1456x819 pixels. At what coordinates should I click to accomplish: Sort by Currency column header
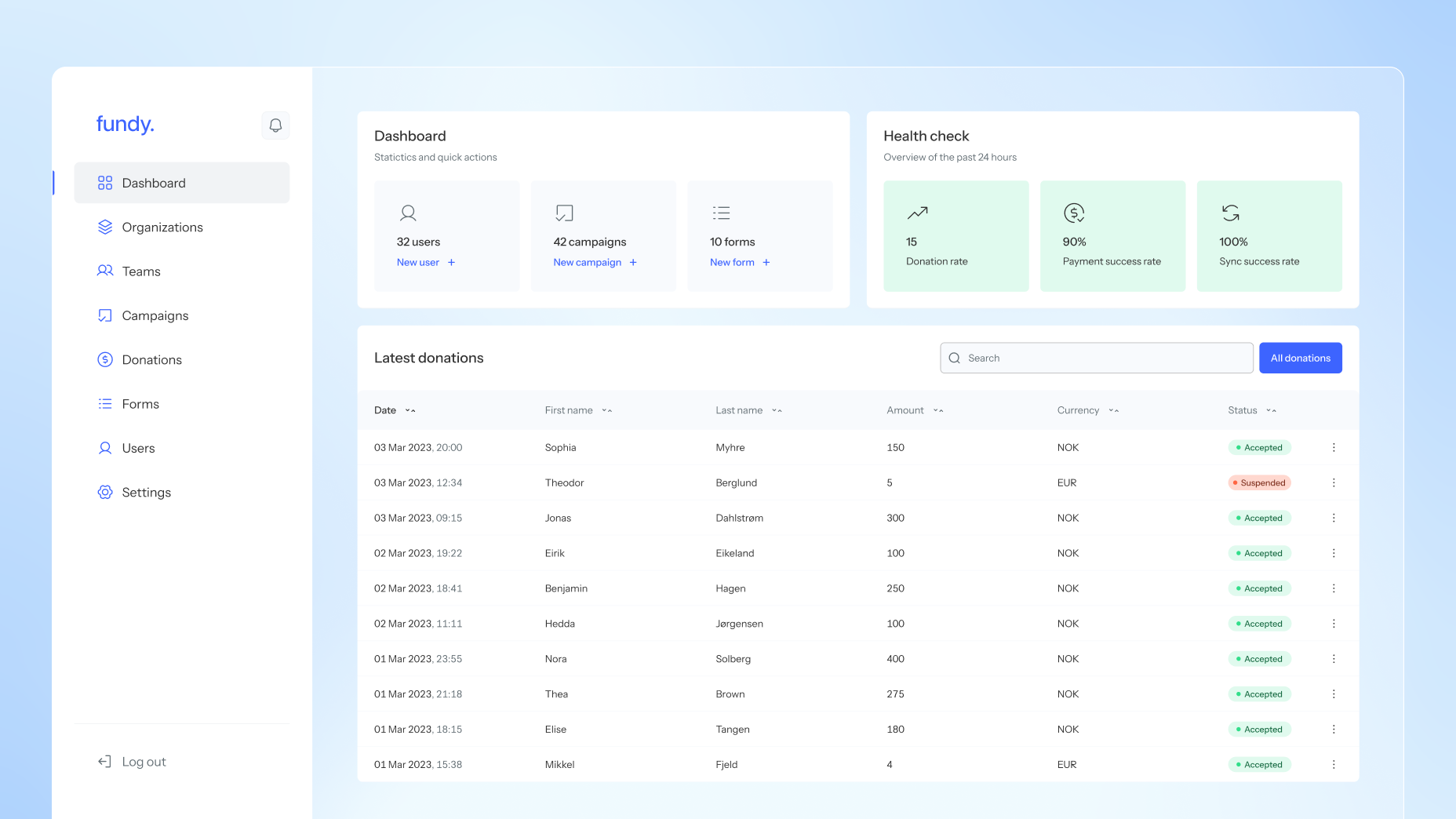tap(1113, 410)
